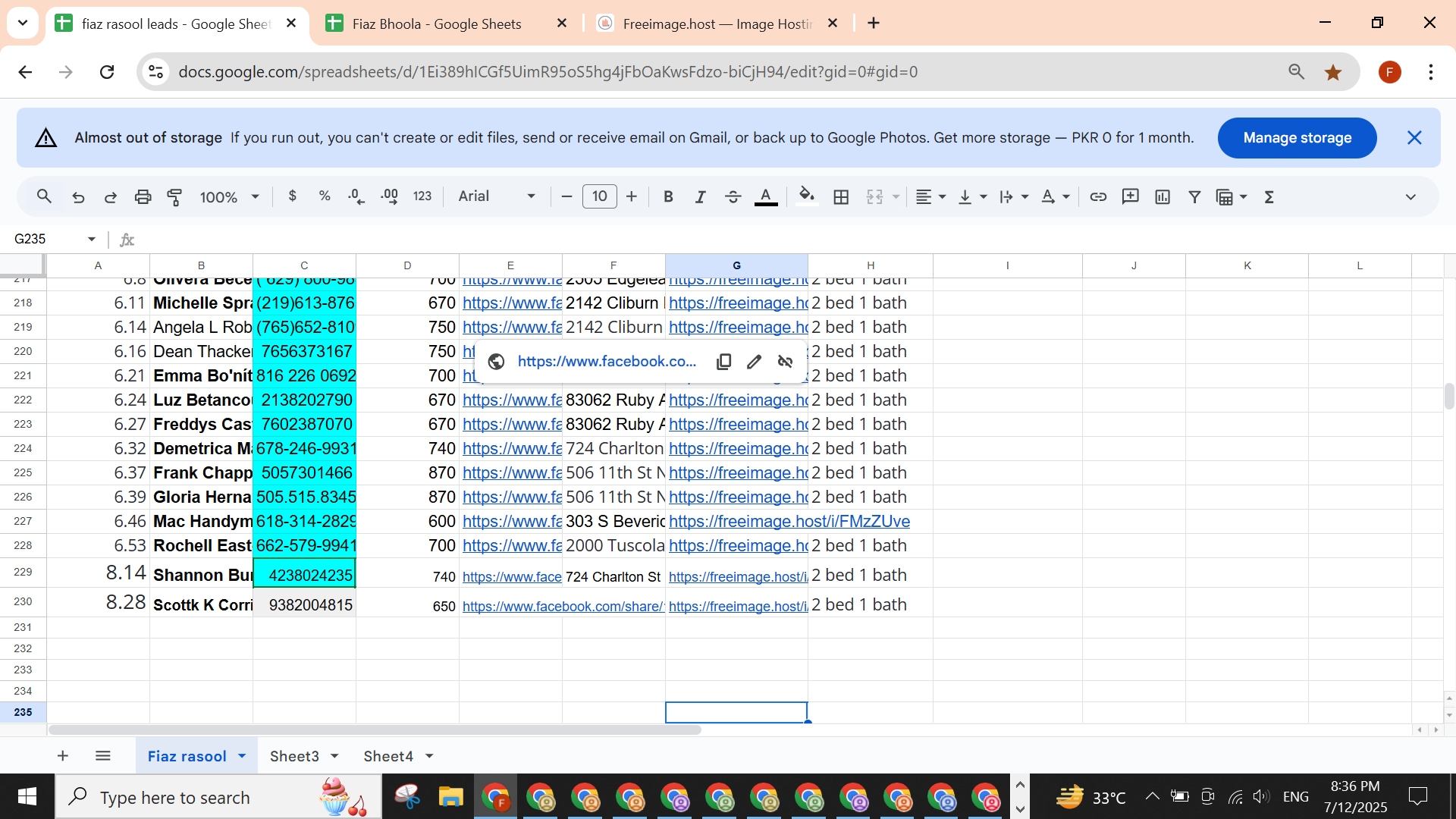Click the functions sigma icon

1269,197
